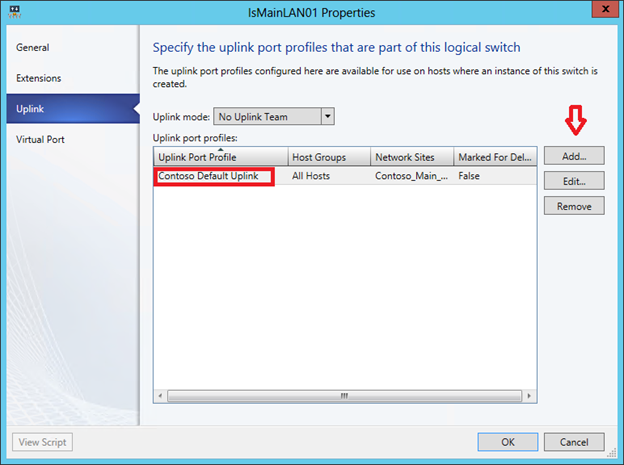Viewport: 624px width, 465px height.
Task: Click the View Script button
Action: click(43, 442)
